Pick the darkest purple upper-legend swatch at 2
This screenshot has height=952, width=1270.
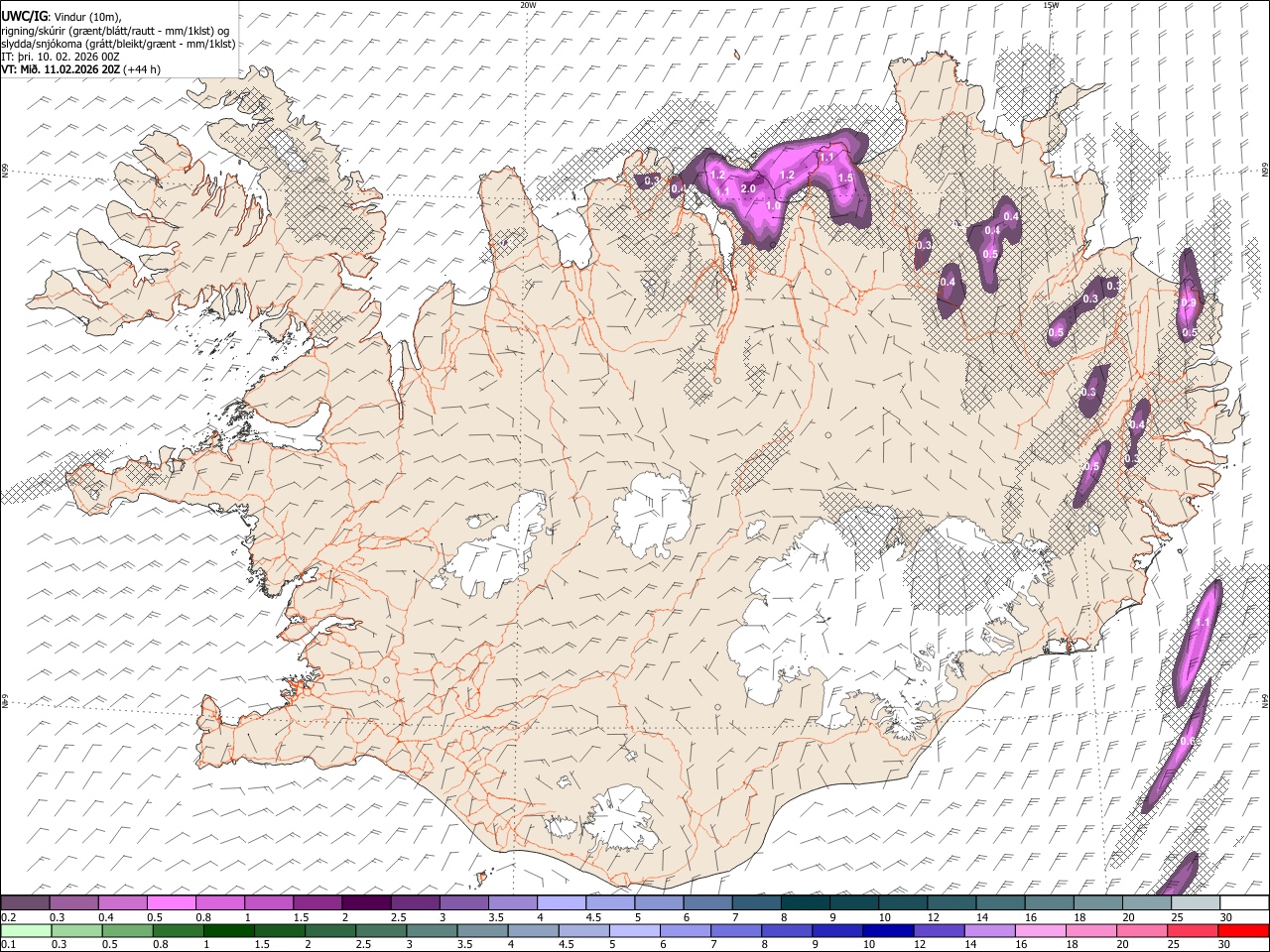click(366, 903)
